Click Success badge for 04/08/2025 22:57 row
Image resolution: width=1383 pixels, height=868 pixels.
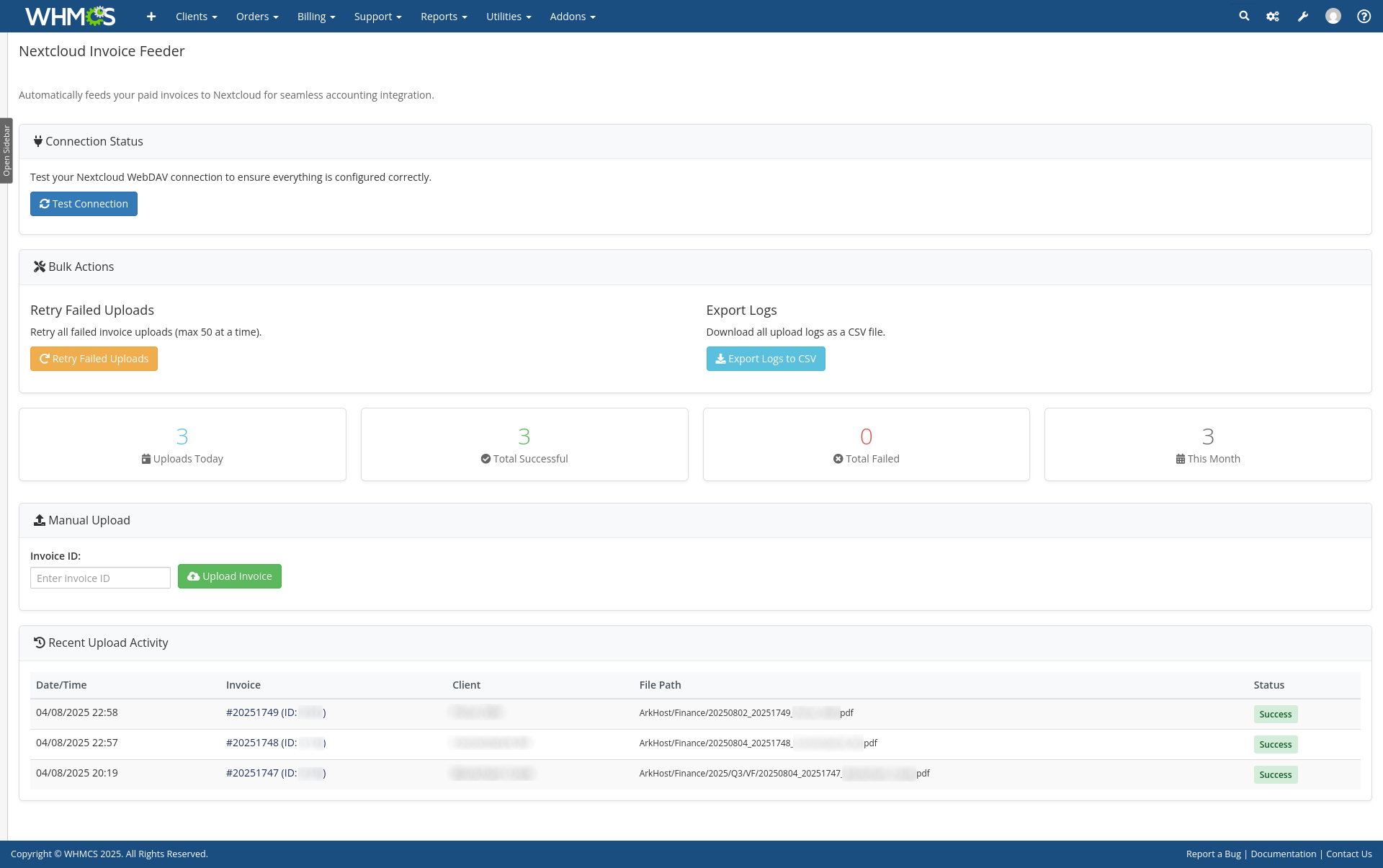point(1275,744)
